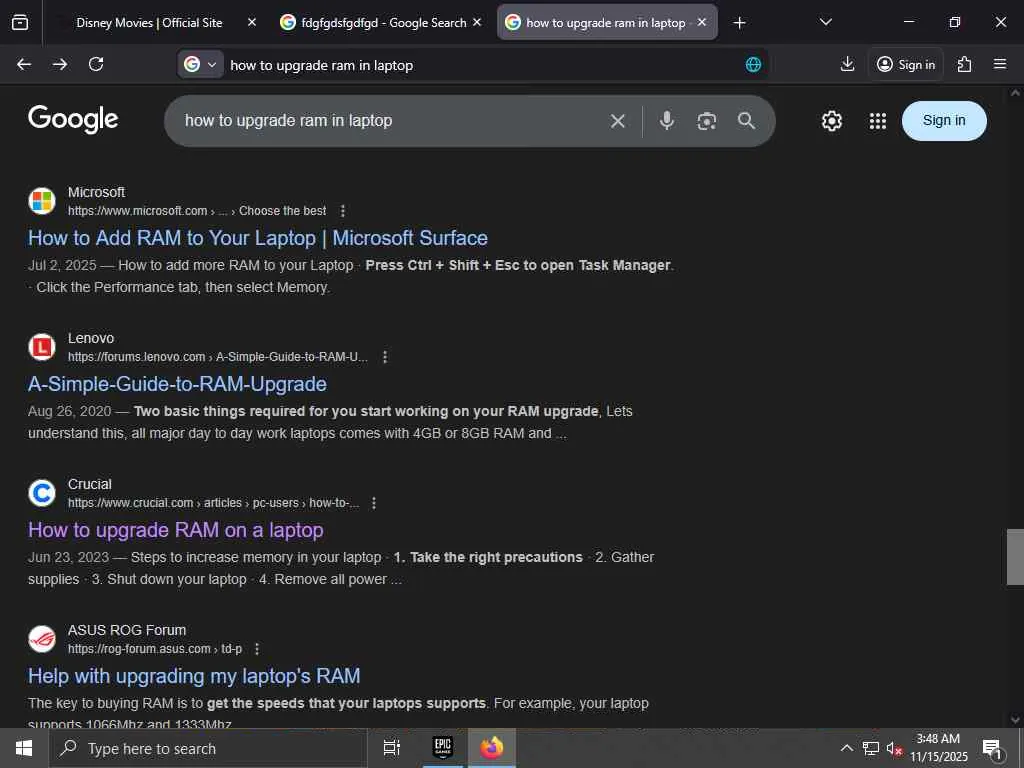The height and width of the screenshot is (768, 1024).
Task: Open the Extensions puzzle icon
Action: 965,64
